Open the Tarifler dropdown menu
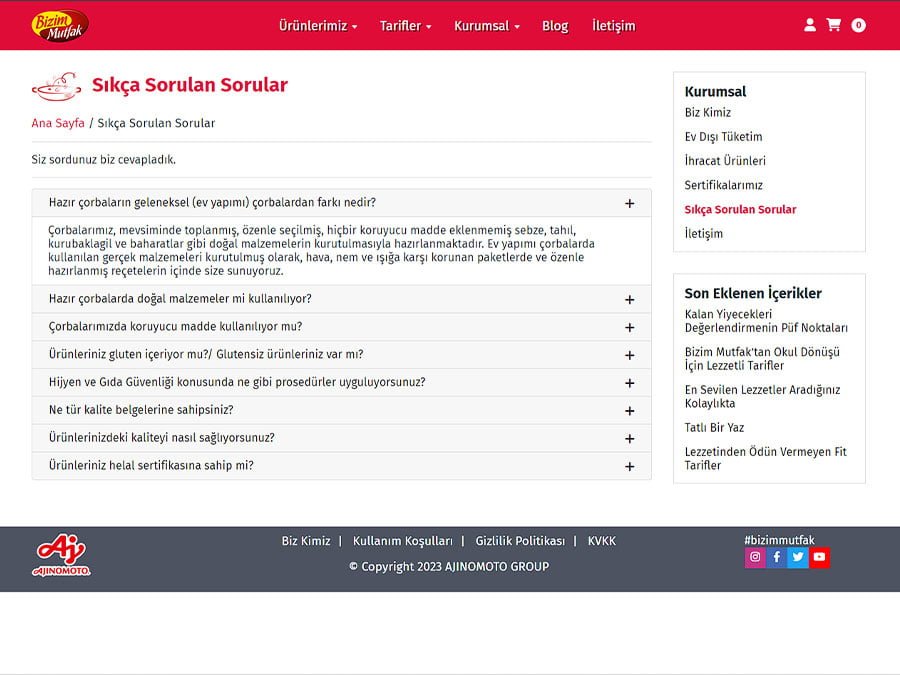 405,26
